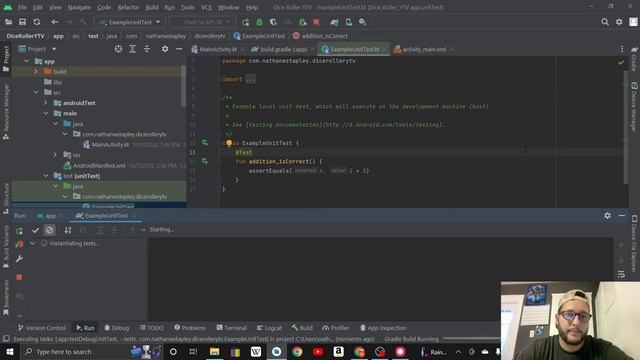Click the Sync Project with Gradle icon
The width and height of the screenshot is (640, 360).
click(334, 22)
